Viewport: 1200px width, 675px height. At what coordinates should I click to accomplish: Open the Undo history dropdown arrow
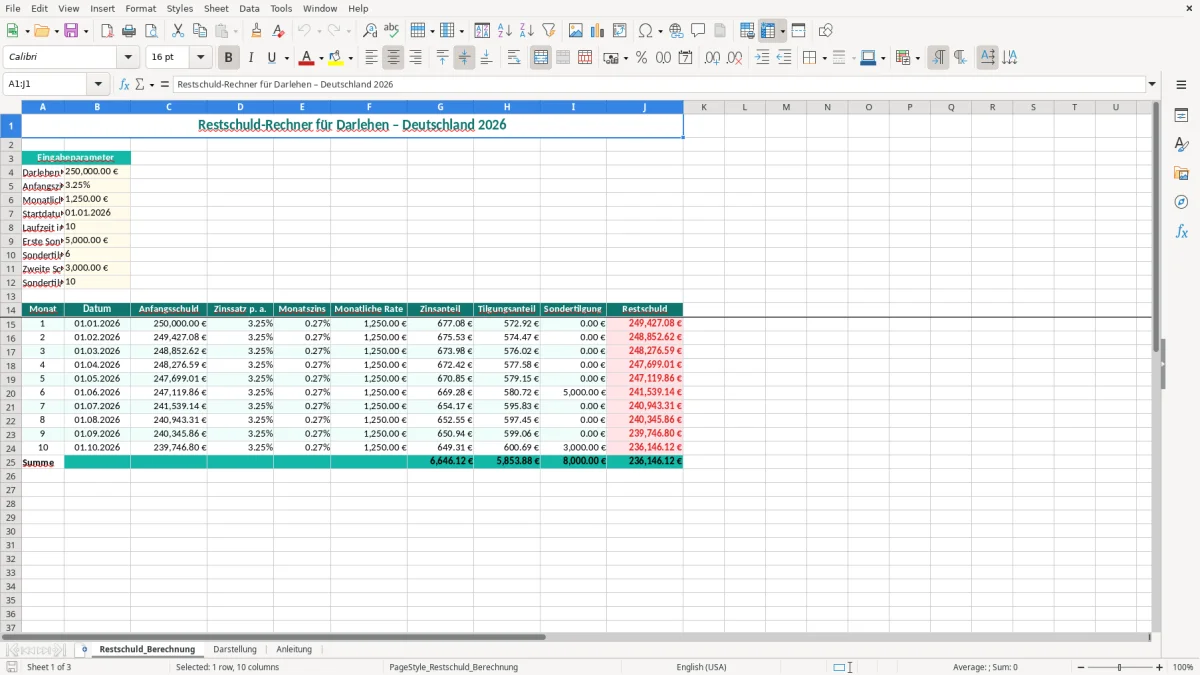coord(319,31)
